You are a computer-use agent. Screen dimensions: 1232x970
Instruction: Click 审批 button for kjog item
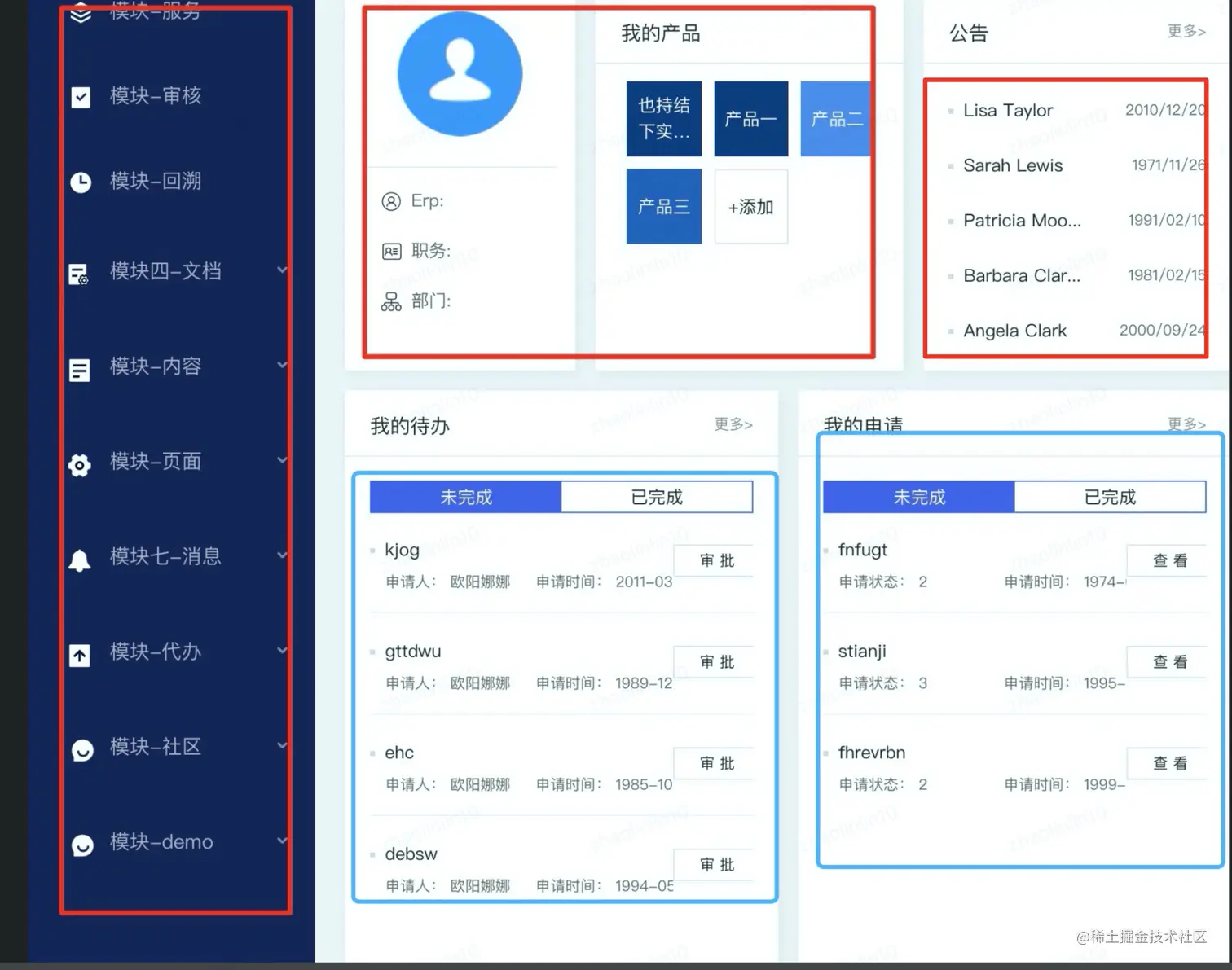pos(717,560)
